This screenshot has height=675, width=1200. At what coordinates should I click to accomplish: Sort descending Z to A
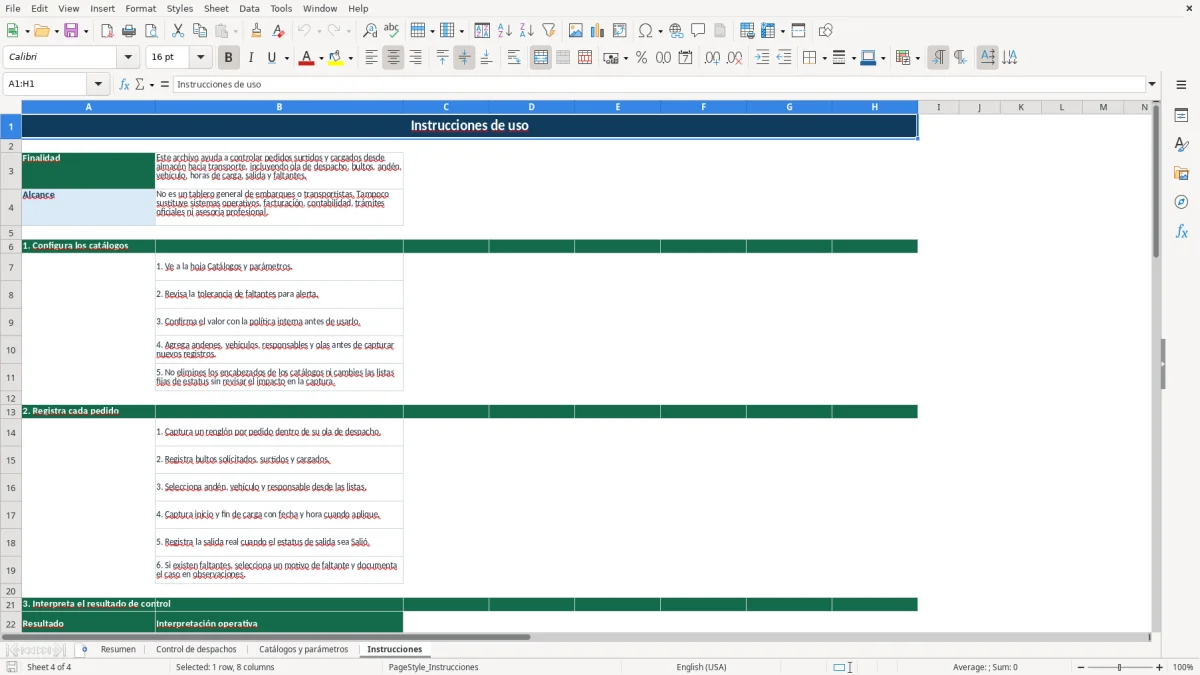pyautogui.click(x=526, y=30)
